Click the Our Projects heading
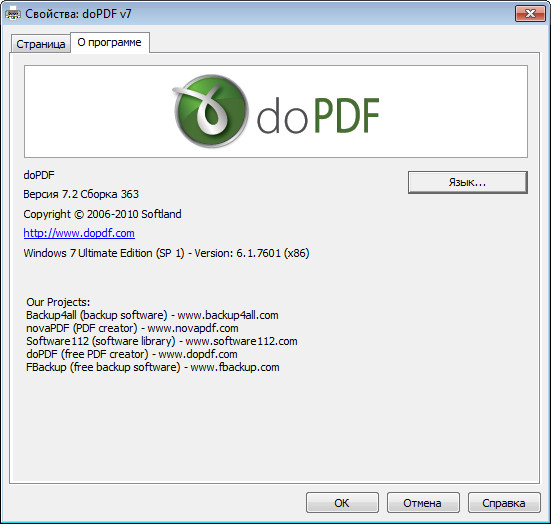Screen dimensions: 551x524 58,302
